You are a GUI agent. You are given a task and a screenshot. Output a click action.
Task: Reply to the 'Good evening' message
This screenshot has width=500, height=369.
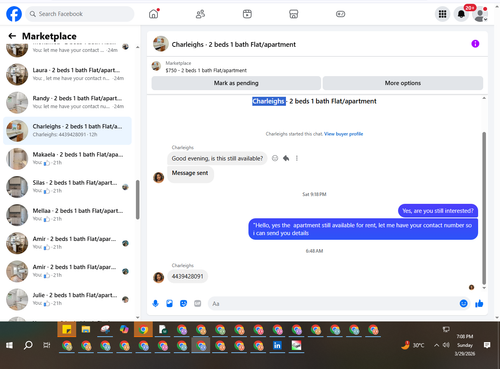286,158
